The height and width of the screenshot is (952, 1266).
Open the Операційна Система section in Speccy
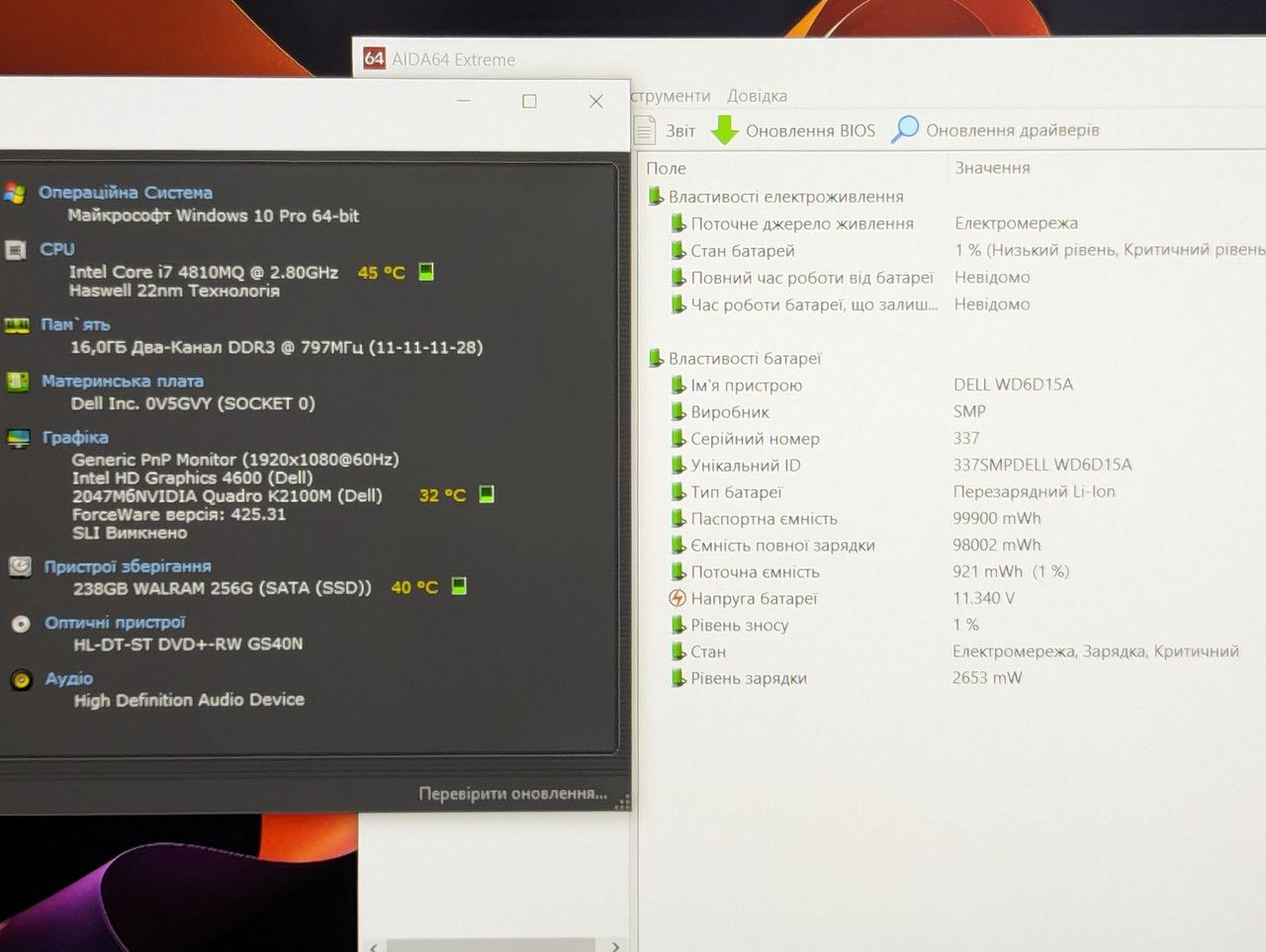tap(126, 193)
